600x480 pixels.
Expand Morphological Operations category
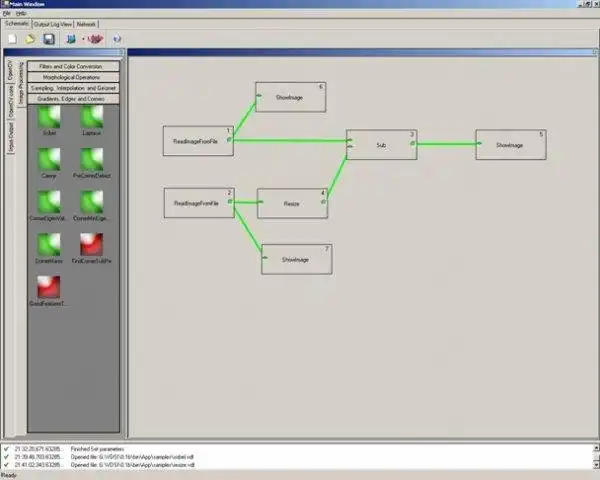pyautogui.click(x=73, y=77)
